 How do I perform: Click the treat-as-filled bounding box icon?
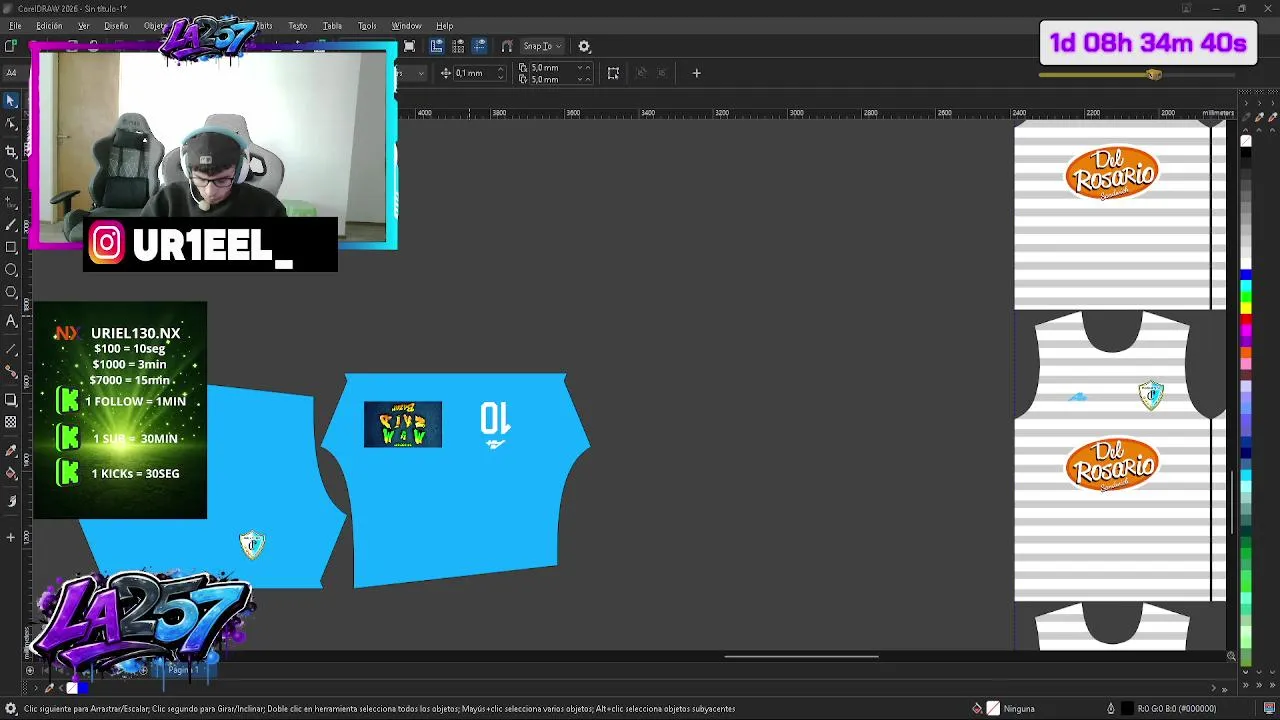click(x=613, y=73)
